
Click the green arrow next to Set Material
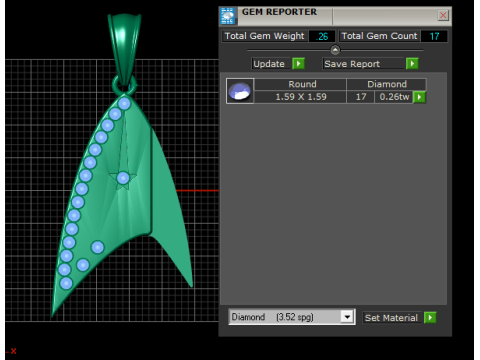click(x=430, y=317)
